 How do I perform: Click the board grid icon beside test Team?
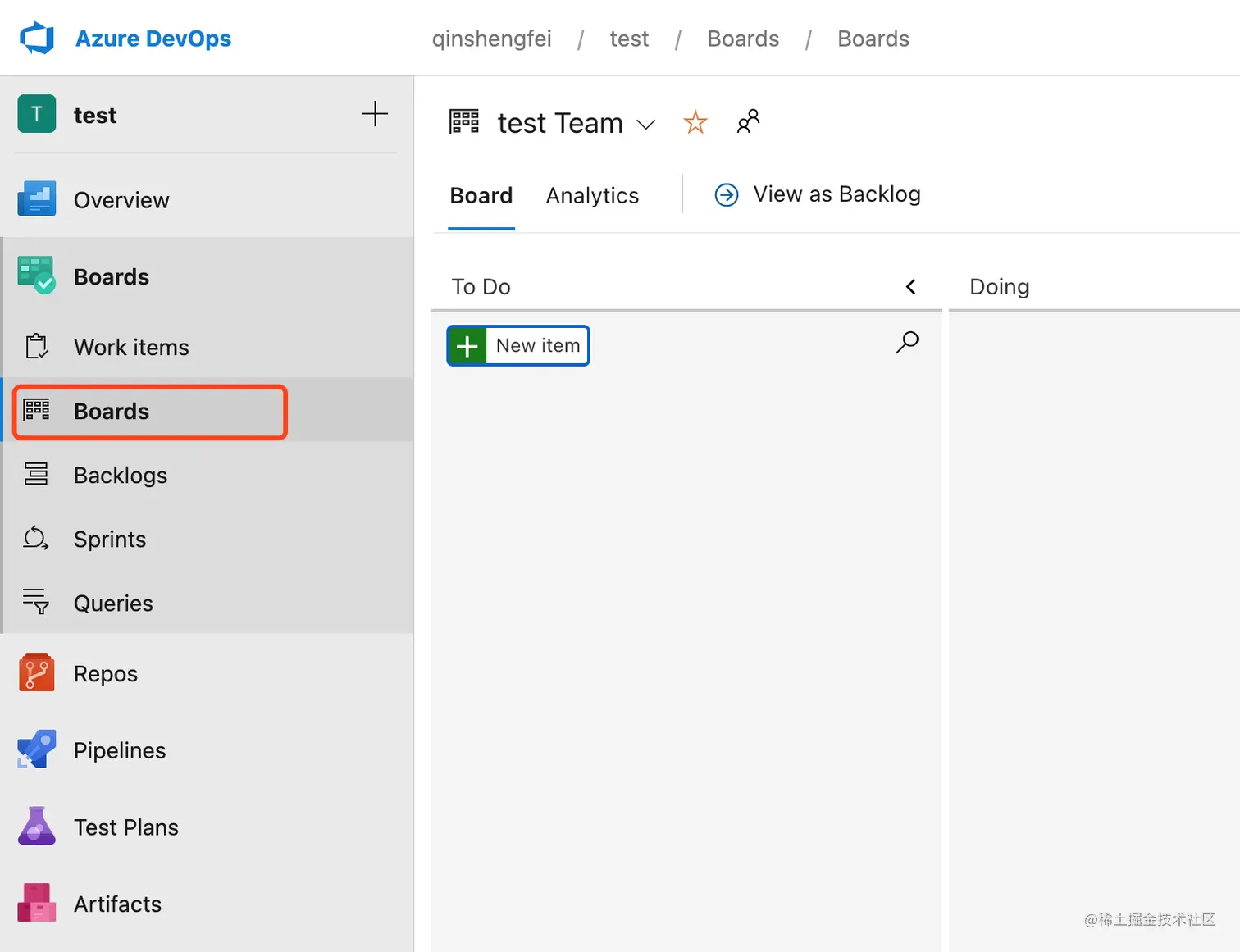[464, 122]
